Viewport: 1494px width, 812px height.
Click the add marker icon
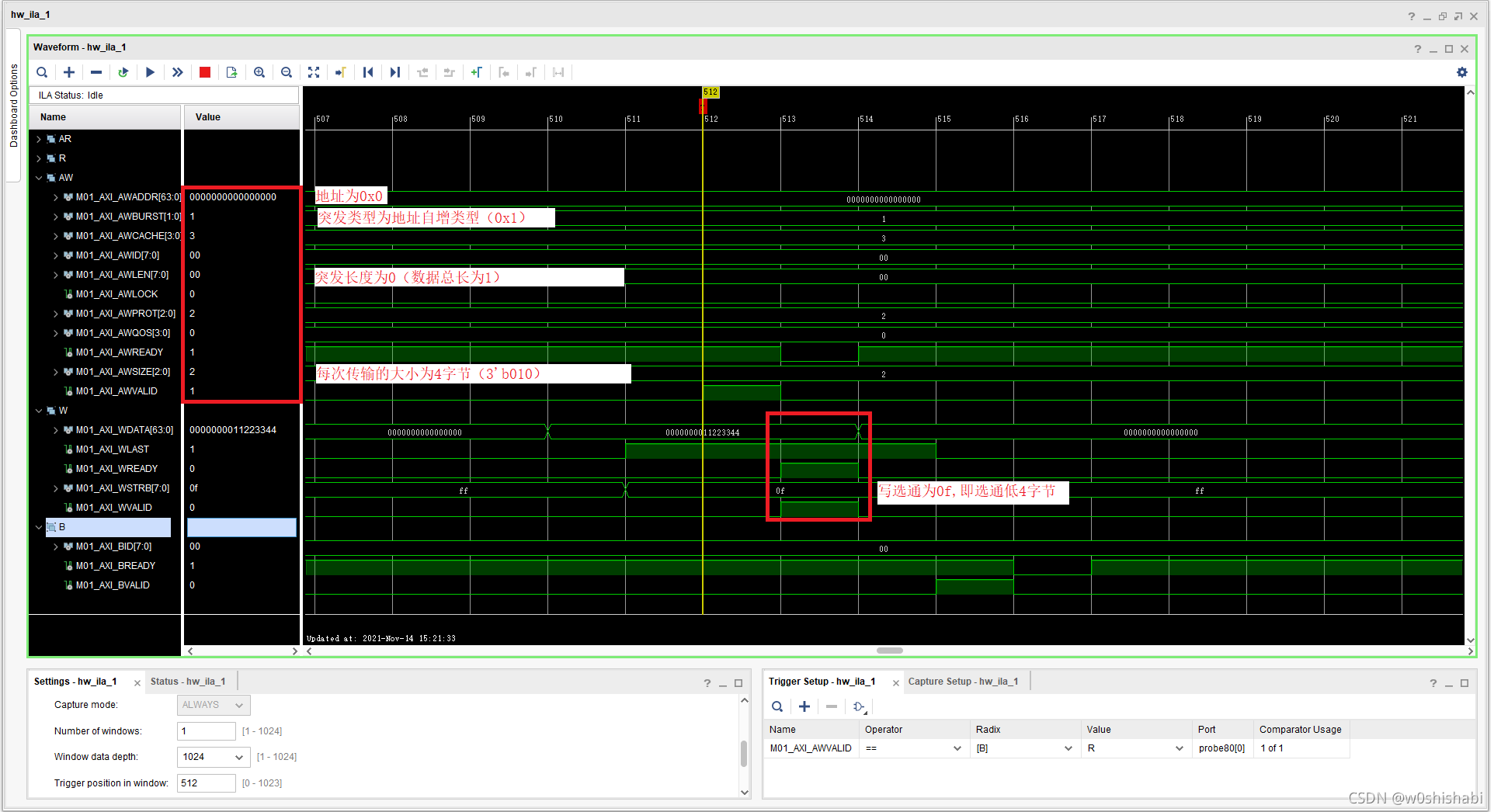click(x=477, y=72)
